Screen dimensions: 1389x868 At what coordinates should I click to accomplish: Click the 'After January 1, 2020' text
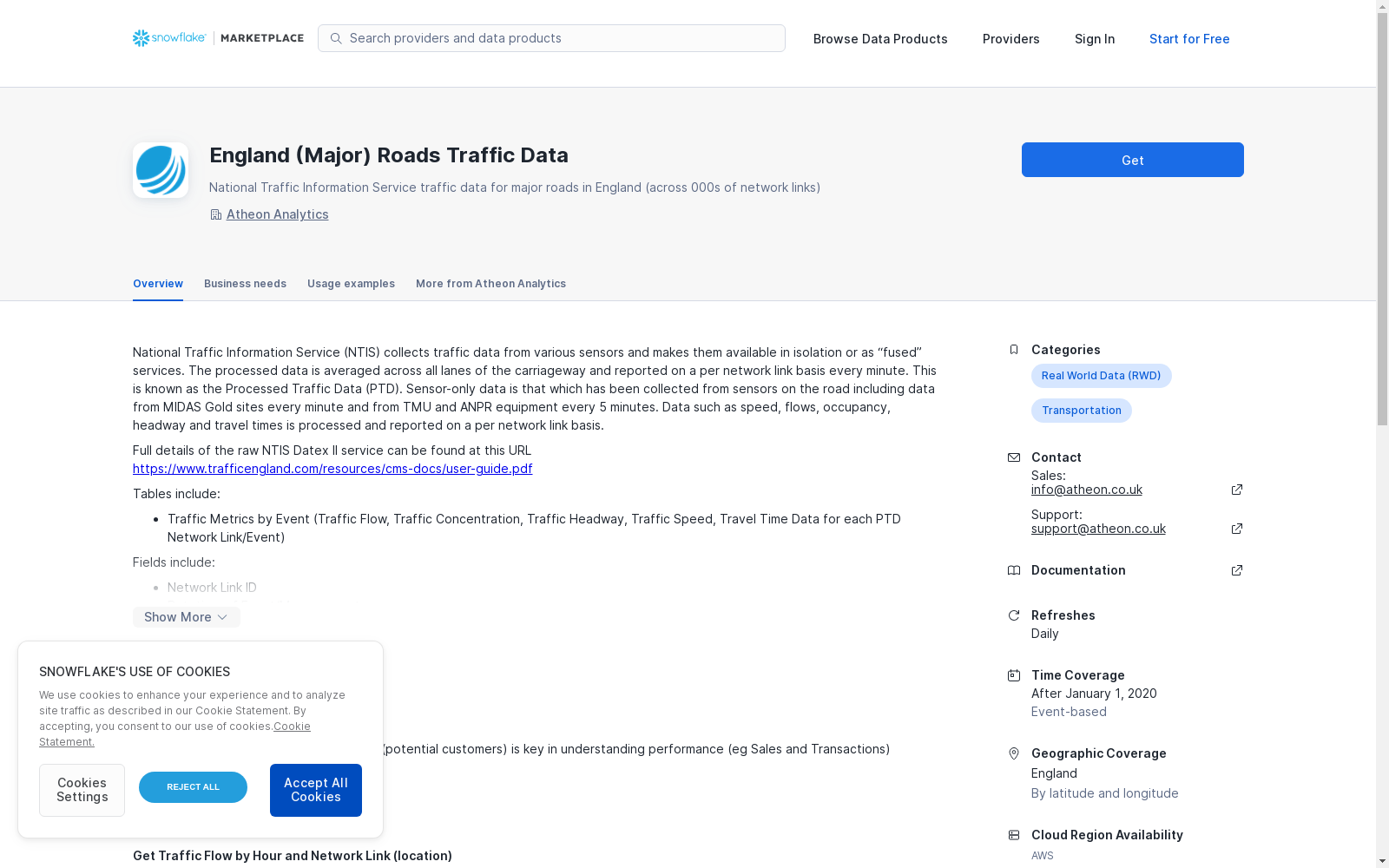(x=1094, y=694)
